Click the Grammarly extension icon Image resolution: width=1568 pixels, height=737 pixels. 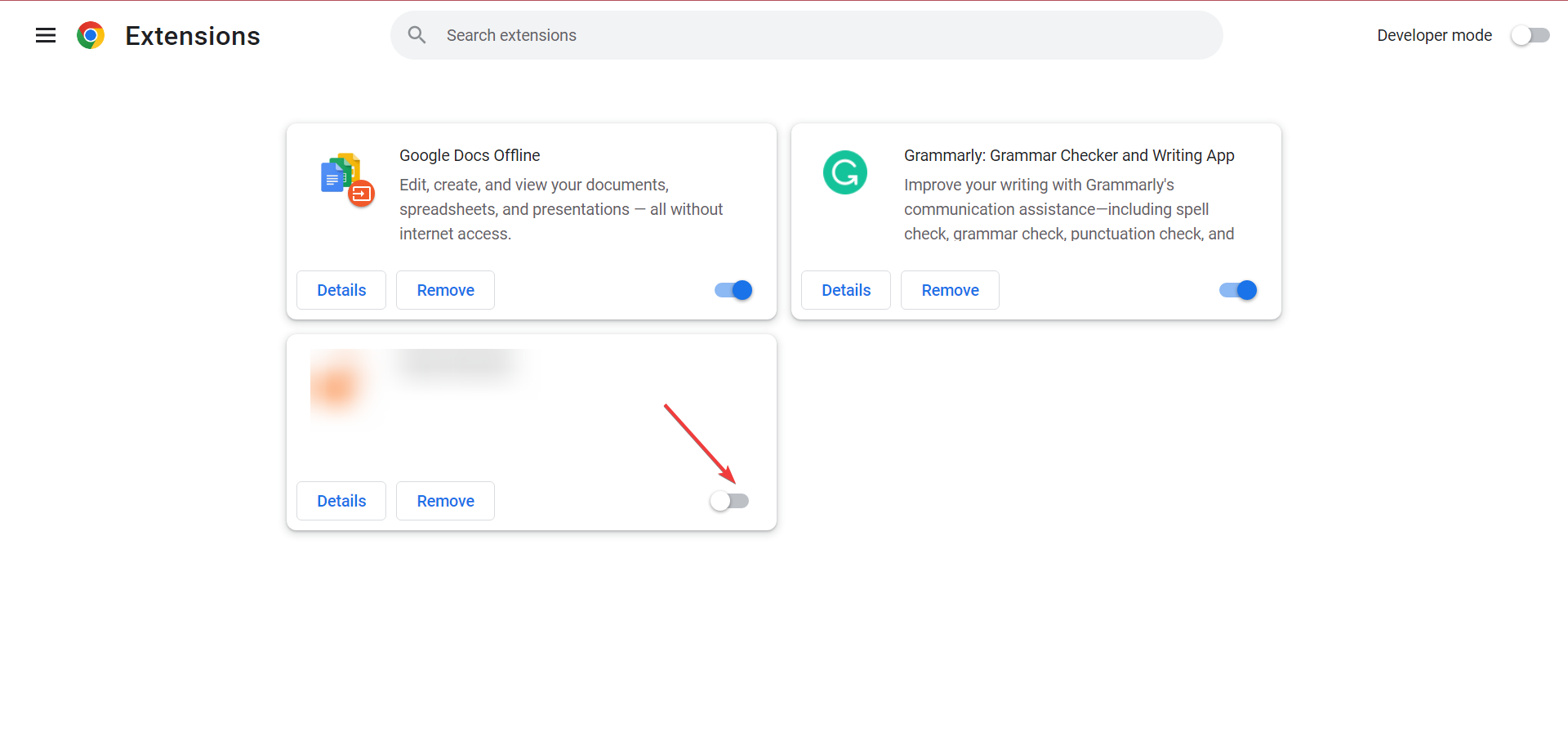point(844,172)
